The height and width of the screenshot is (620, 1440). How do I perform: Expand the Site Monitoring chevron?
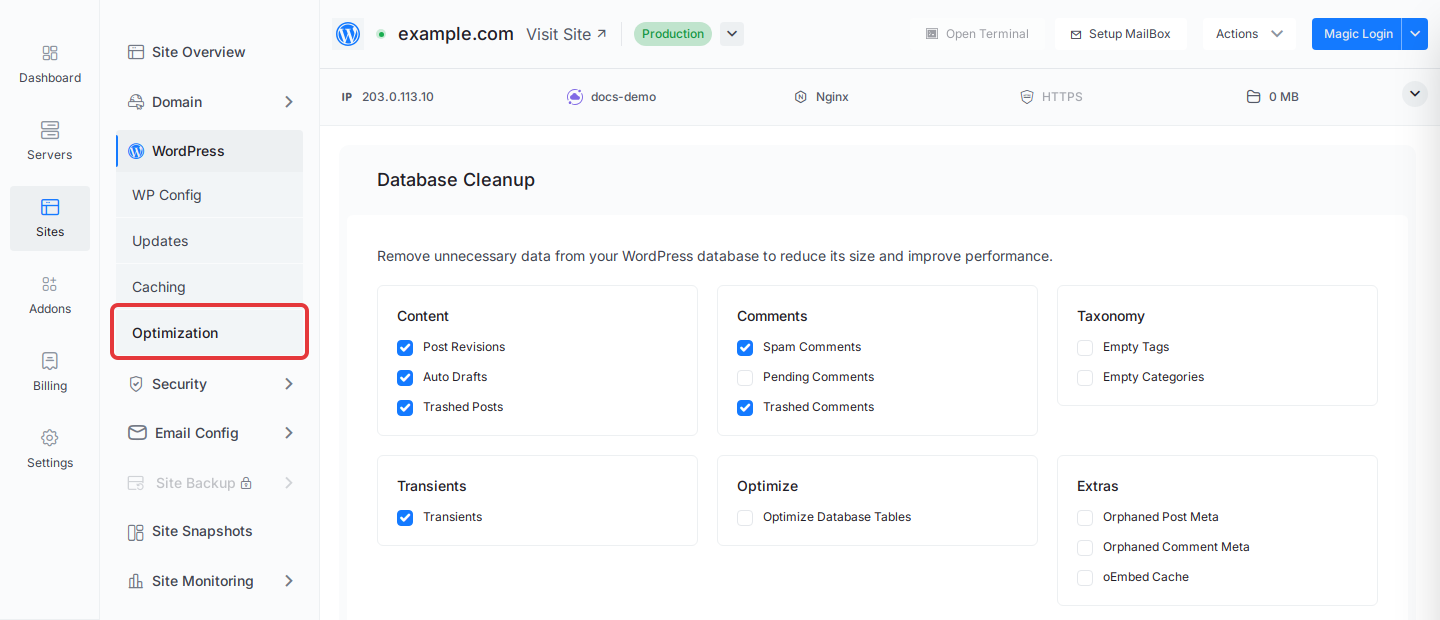coord(288,581)
